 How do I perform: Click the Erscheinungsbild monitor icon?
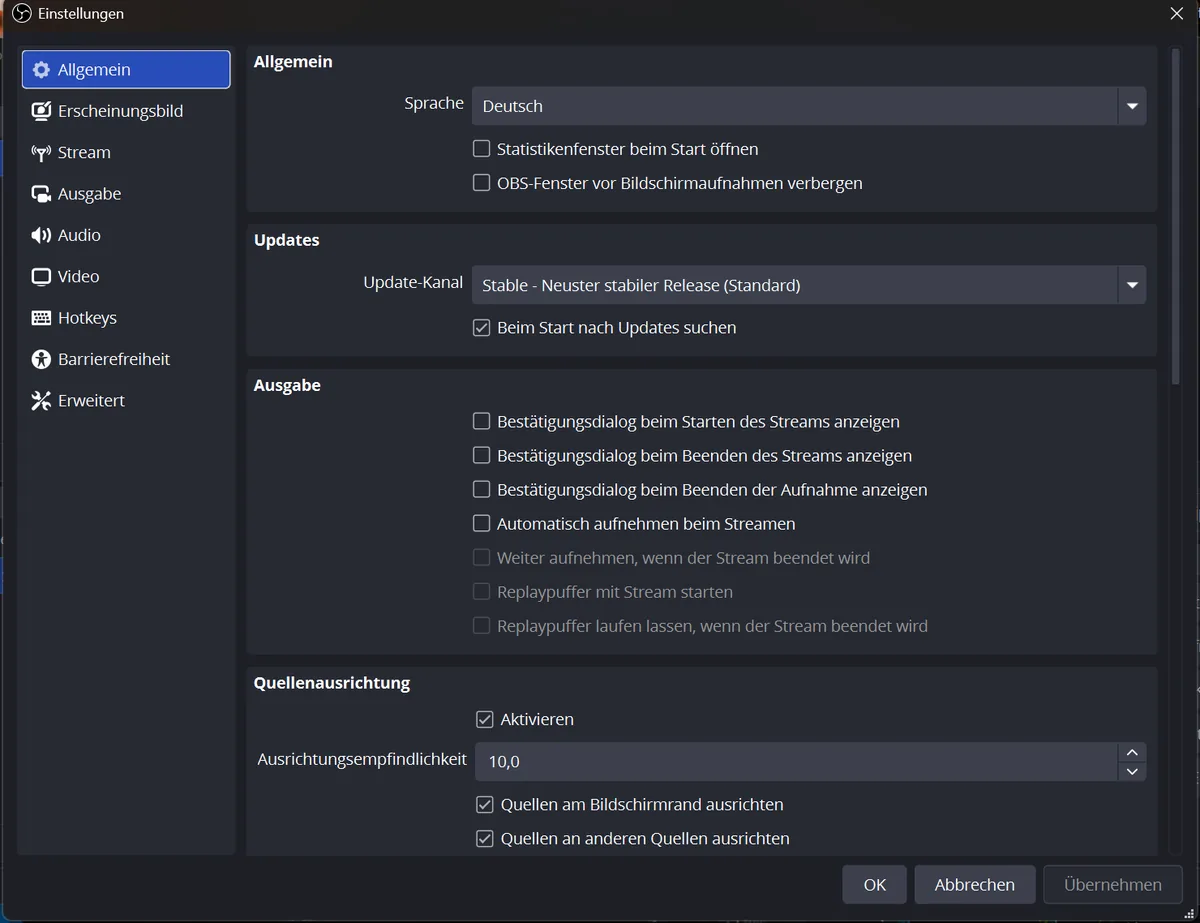41,111
